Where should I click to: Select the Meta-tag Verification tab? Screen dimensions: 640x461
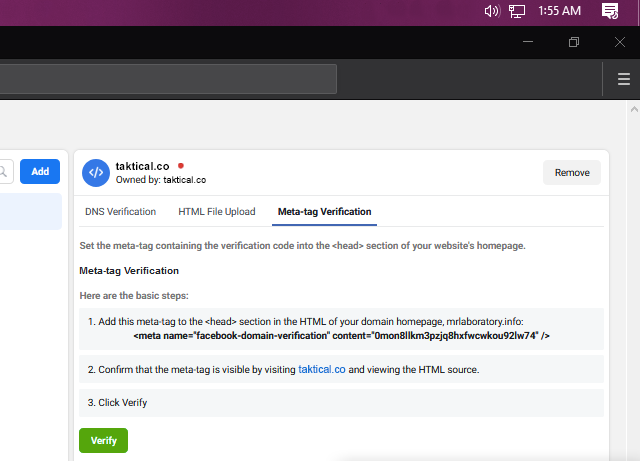[324, 212]
